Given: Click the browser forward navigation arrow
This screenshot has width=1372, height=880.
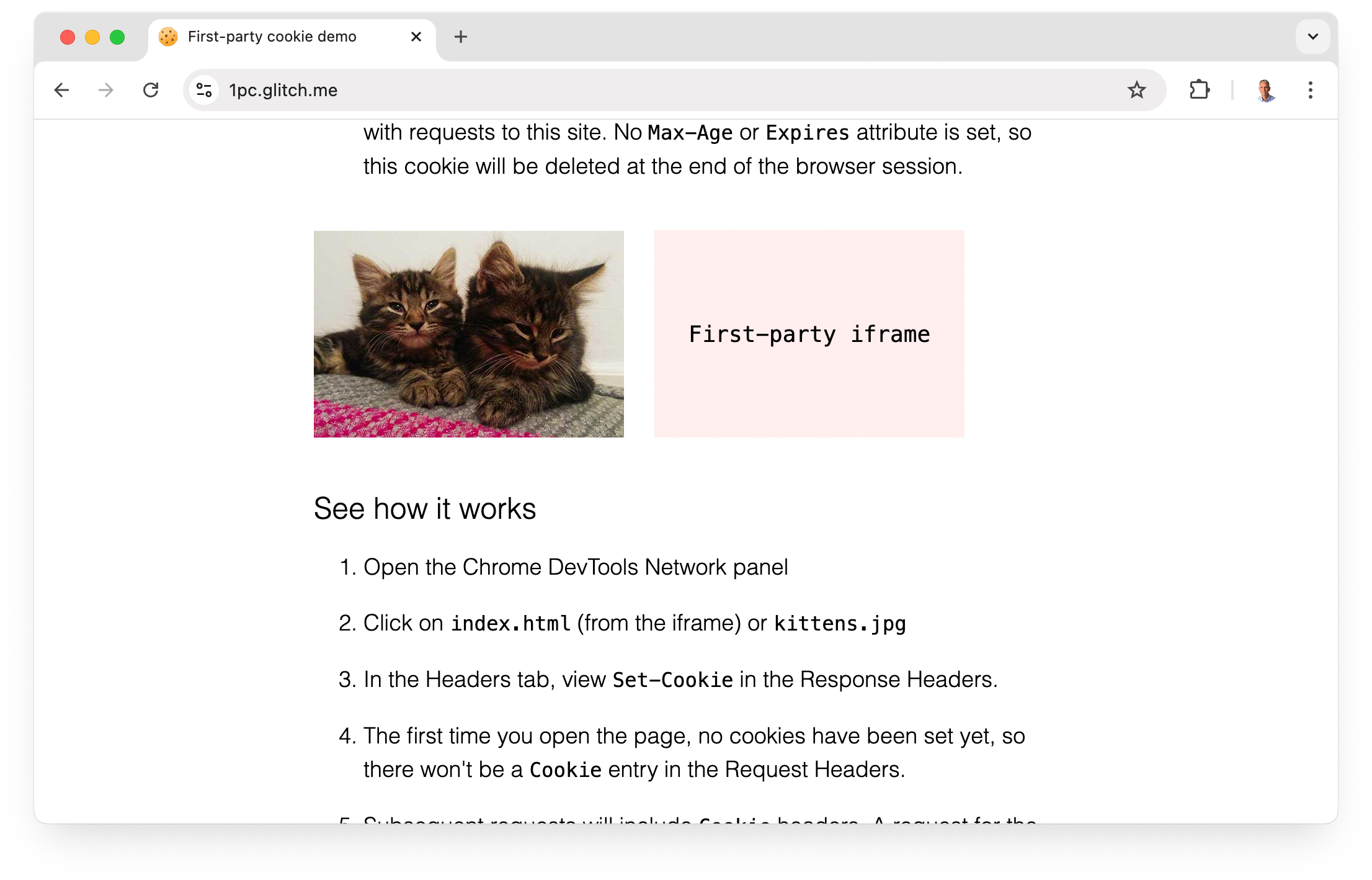Looking at the screenshot, I should (x=105, y=89).
